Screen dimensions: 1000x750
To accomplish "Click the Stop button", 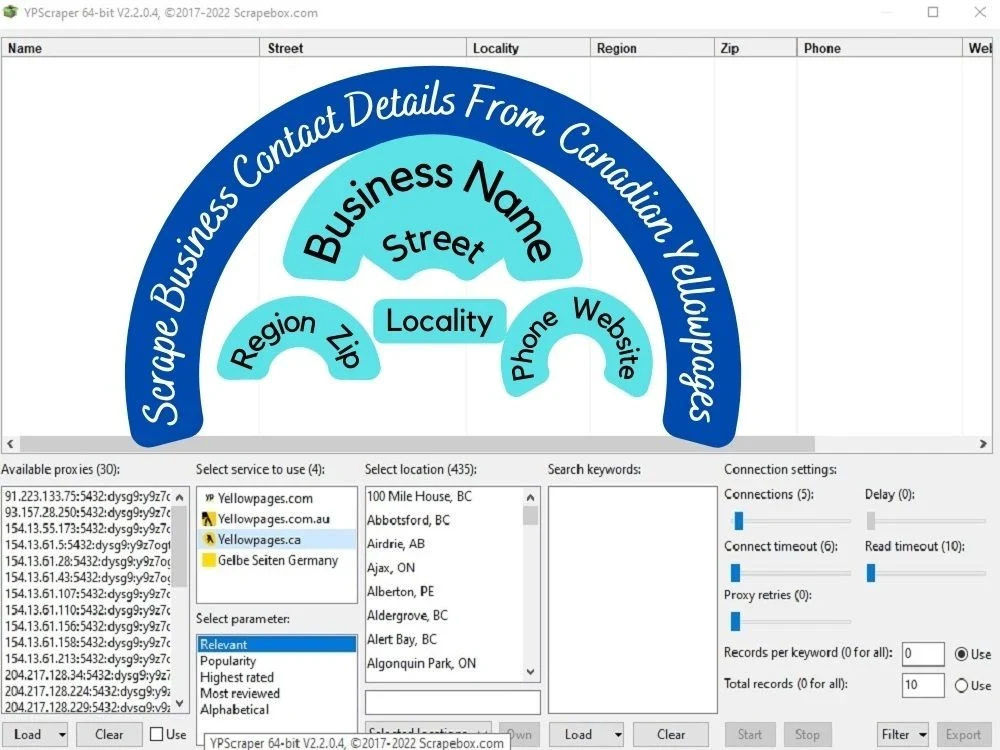I will pyautogui.click(x=807, y=735).
